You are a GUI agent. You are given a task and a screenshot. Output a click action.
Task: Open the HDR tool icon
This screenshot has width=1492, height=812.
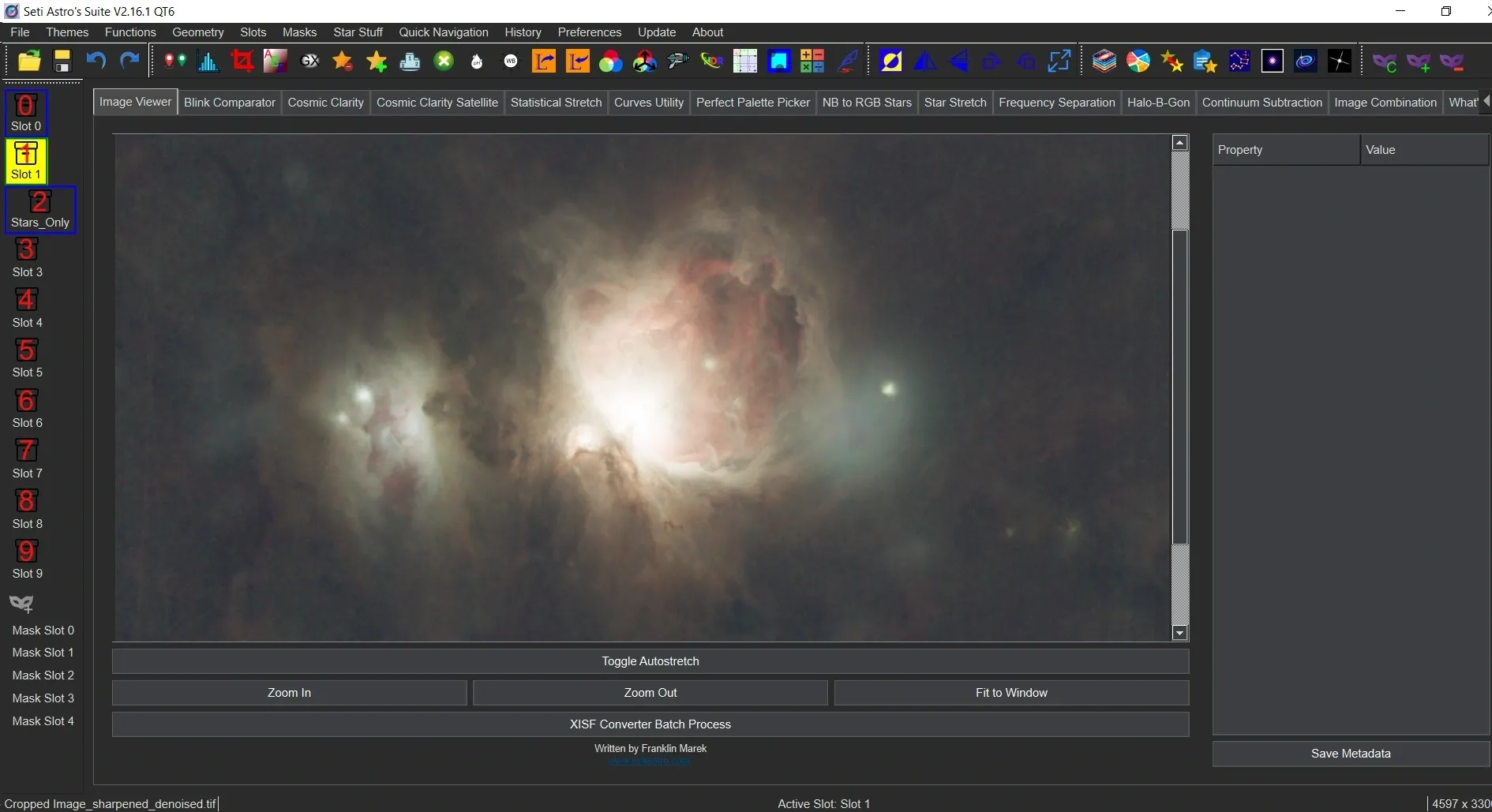(712, 61)
